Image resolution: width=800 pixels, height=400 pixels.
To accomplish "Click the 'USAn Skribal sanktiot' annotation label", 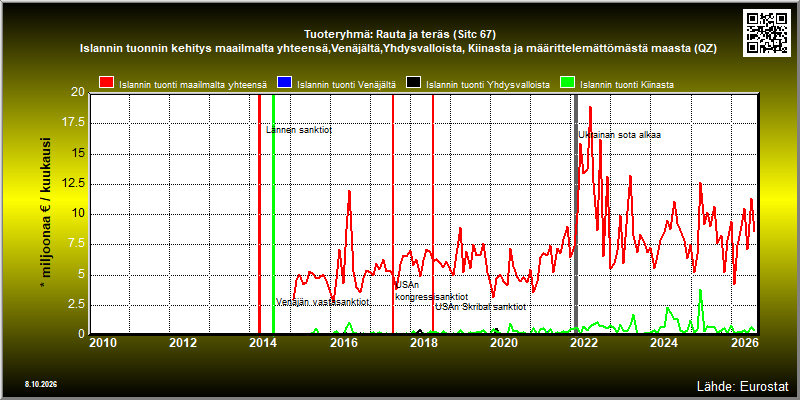I will 480,307.
